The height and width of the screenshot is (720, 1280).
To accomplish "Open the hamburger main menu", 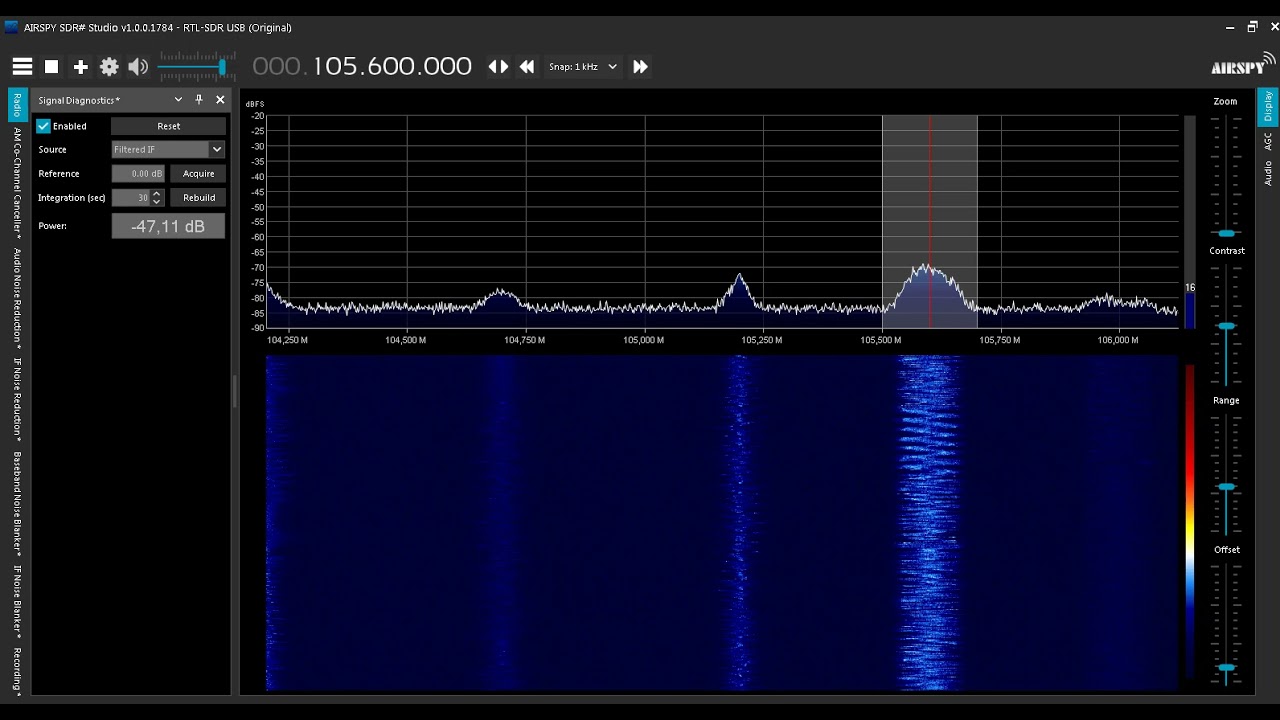I will [22, 67].
